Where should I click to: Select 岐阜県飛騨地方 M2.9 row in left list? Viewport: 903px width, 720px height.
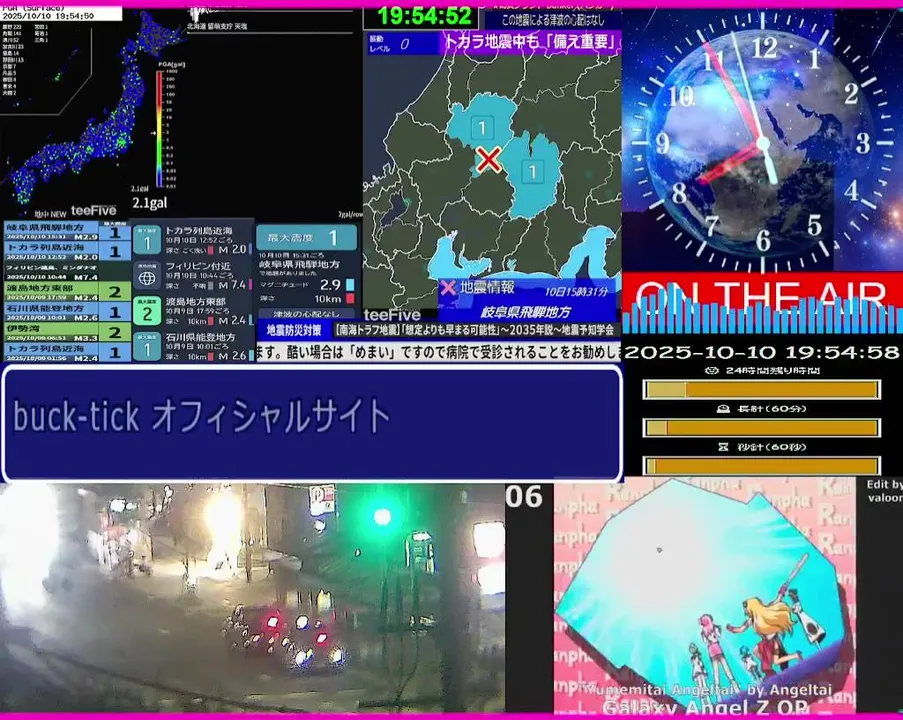click(67, 231)
